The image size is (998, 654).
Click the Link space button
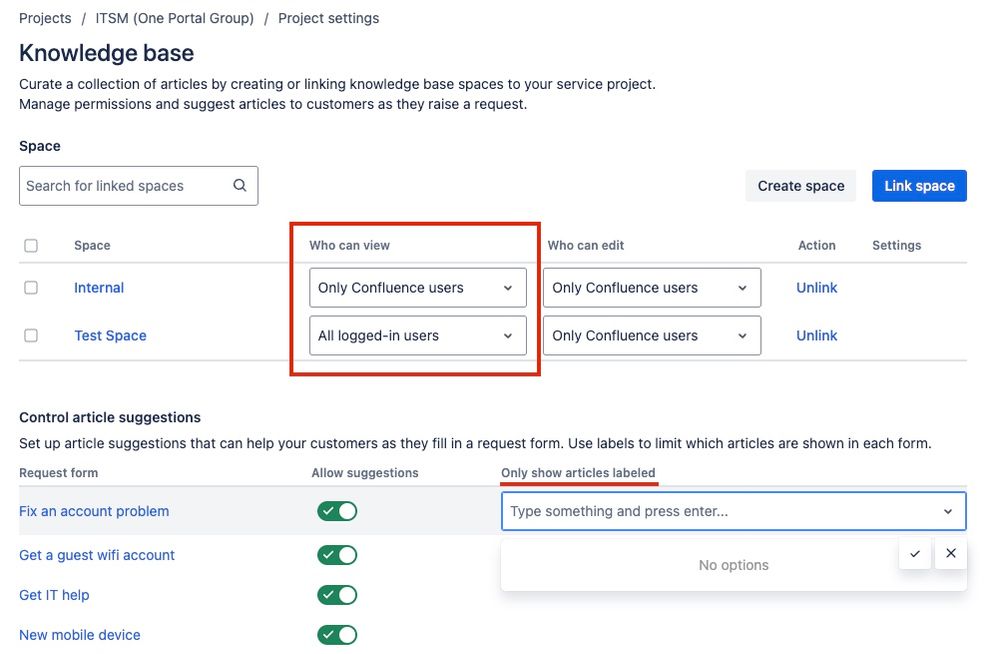pyautogui.click(x=919, y=186)
